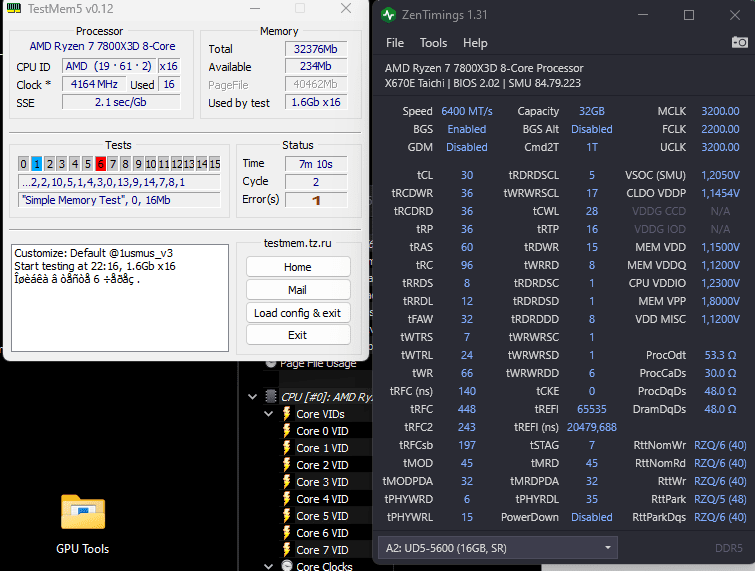Click the AMD Ryzen 7 7800X3D 8-Core label in TestMem5
This screenshot has width=755, height=571.
[102, 46]
